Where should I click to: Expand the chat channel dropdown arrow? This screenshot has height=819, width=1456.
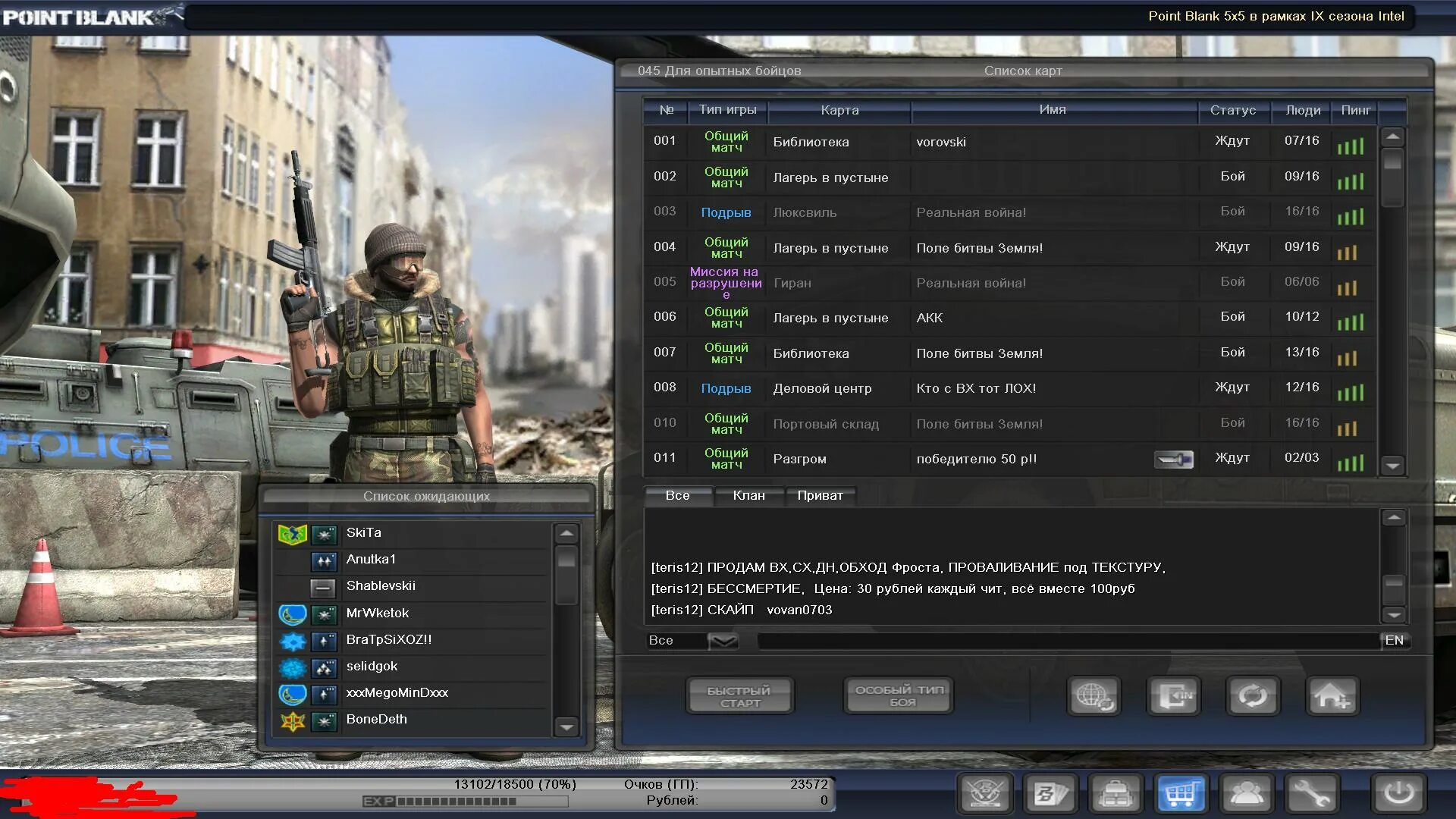click(x=723, y=642)
